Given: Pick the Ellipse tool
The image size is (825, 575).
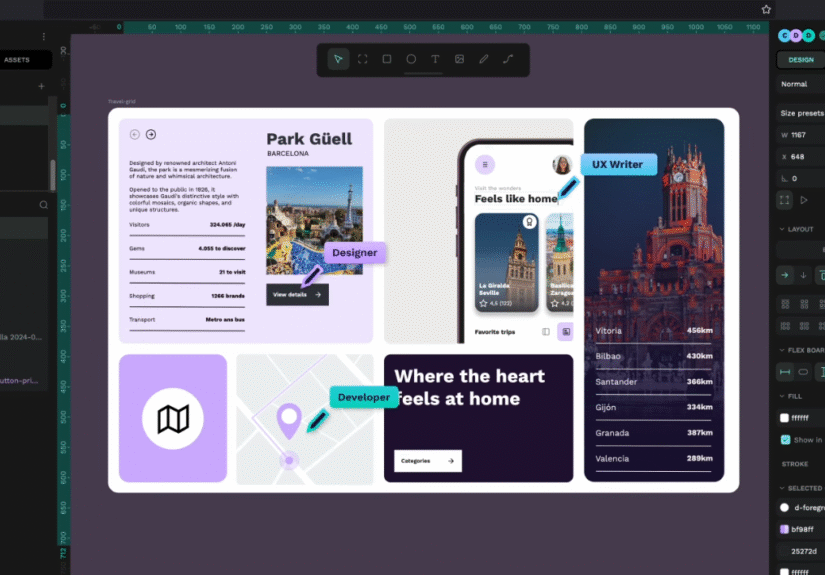Looking at the screenshot, I should coord(411,60).
